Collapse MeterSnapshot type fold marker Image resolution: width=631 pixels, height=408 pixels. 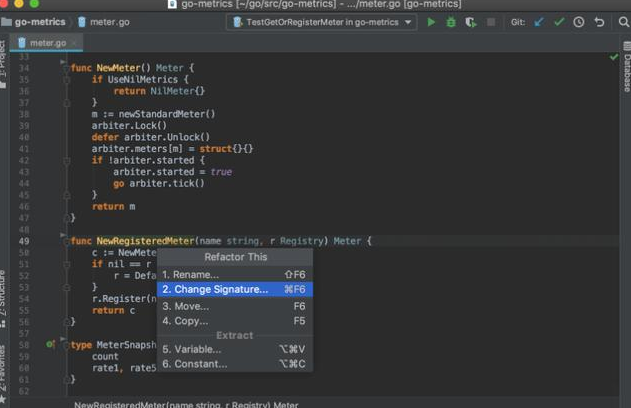66,345
